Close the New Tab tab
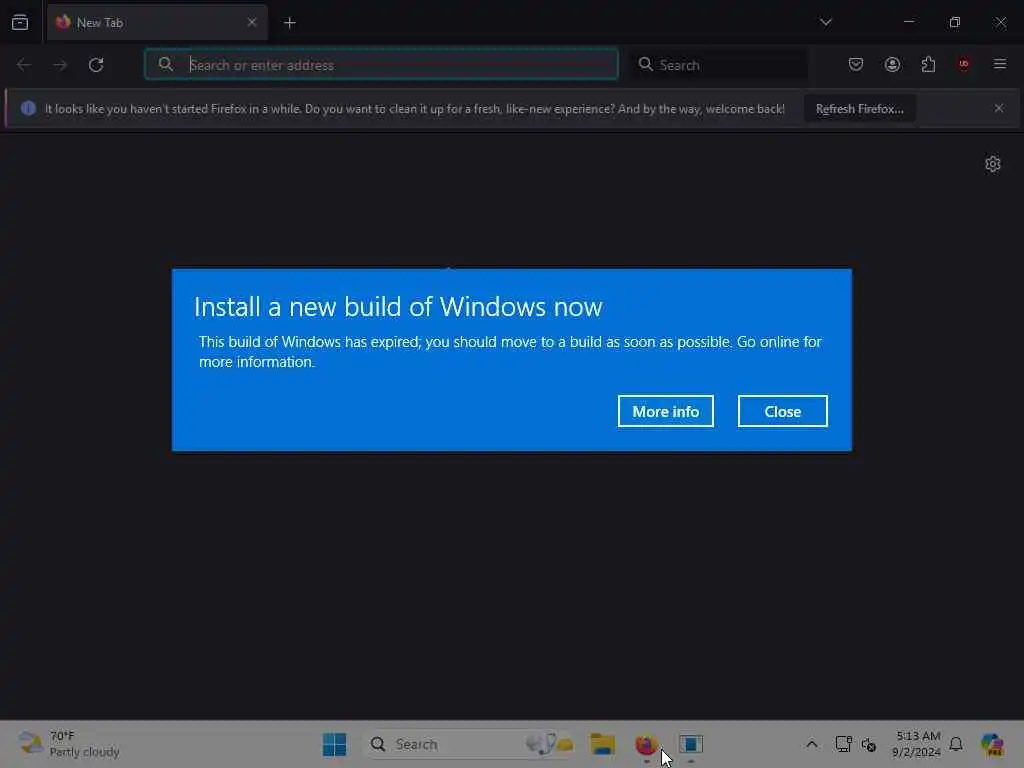This screenshot has height=768, width=1024. 252,22
